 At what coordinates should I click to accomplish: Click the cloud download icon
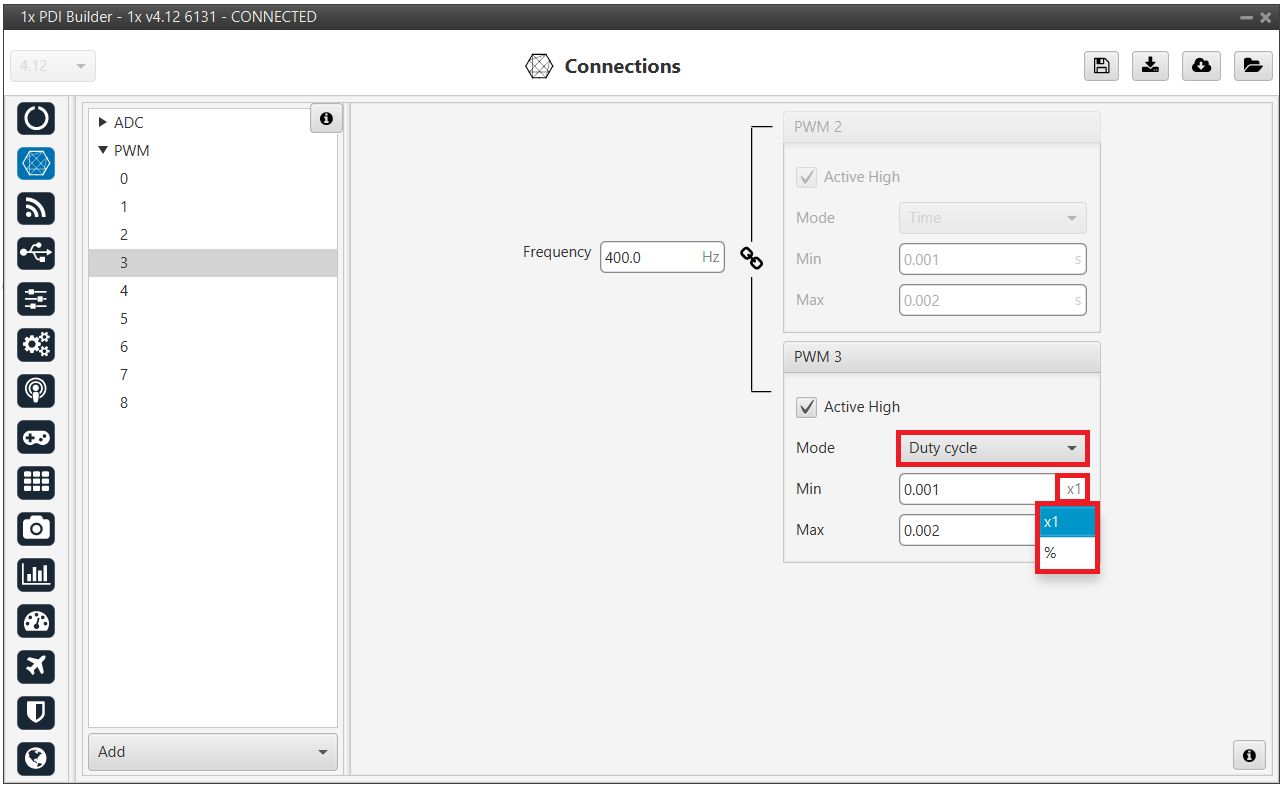(x=1201, y=66)
